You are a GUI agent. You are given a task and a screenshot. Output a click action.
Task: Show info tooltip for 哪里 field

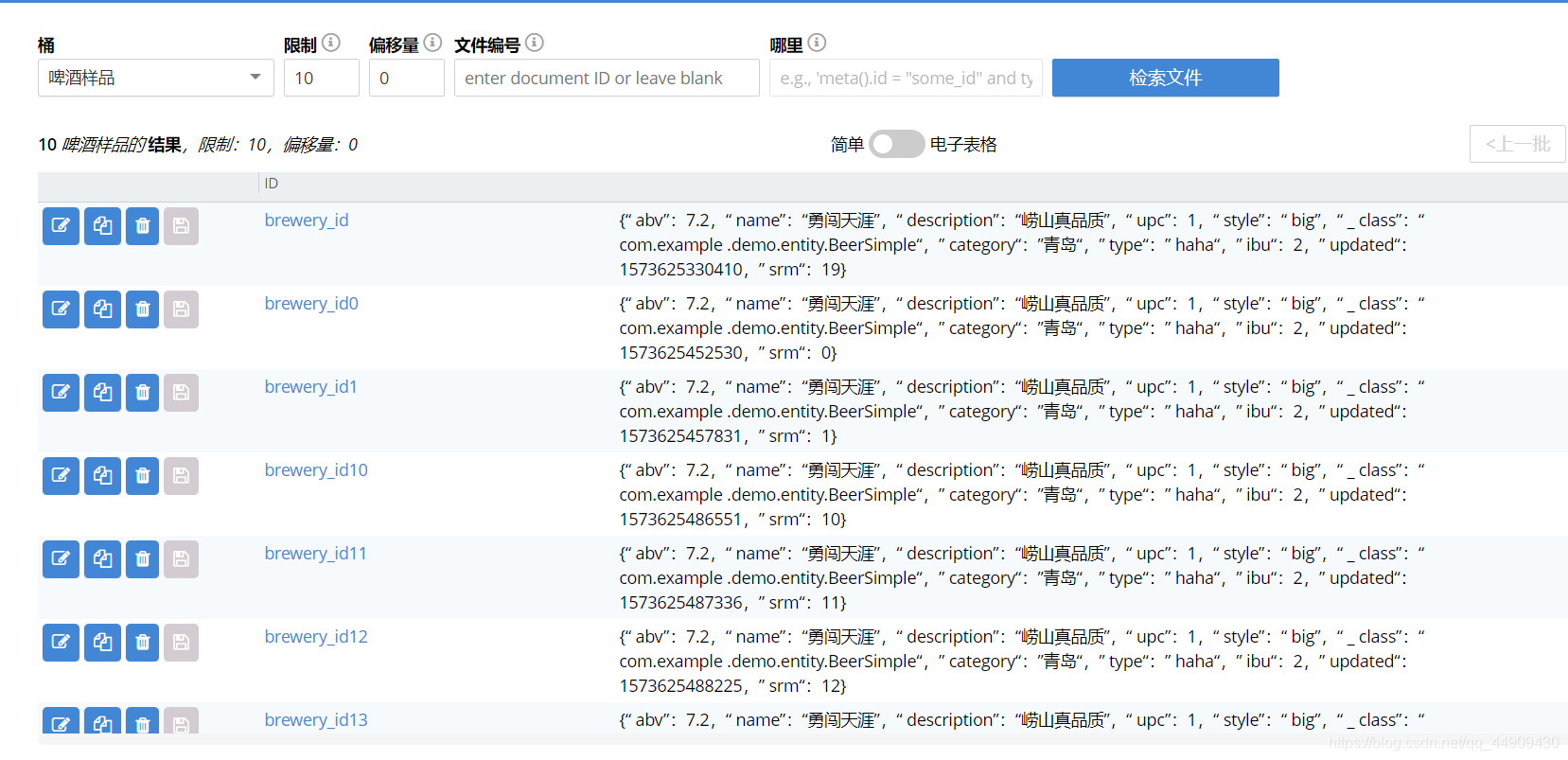pyautogui.click(x=818, y=43)
